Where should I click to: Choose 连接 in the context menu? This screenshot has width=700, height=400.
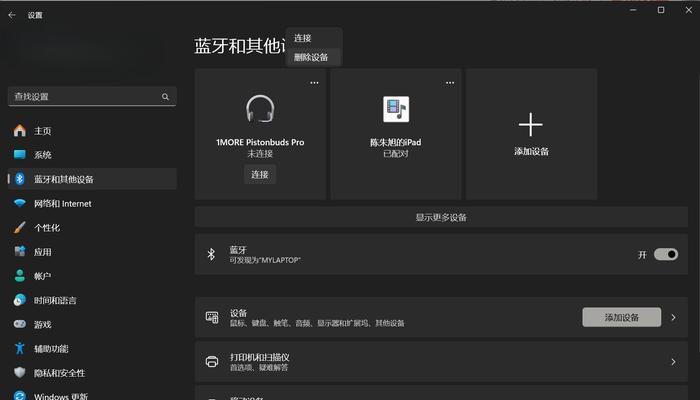[314, 38]
